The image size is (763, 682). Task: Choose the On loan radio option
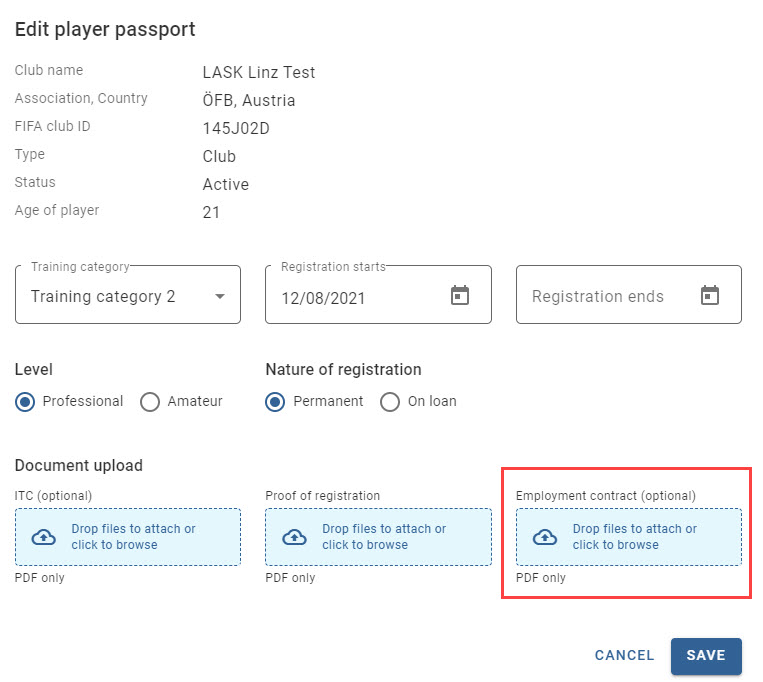[x=390, y=402]
